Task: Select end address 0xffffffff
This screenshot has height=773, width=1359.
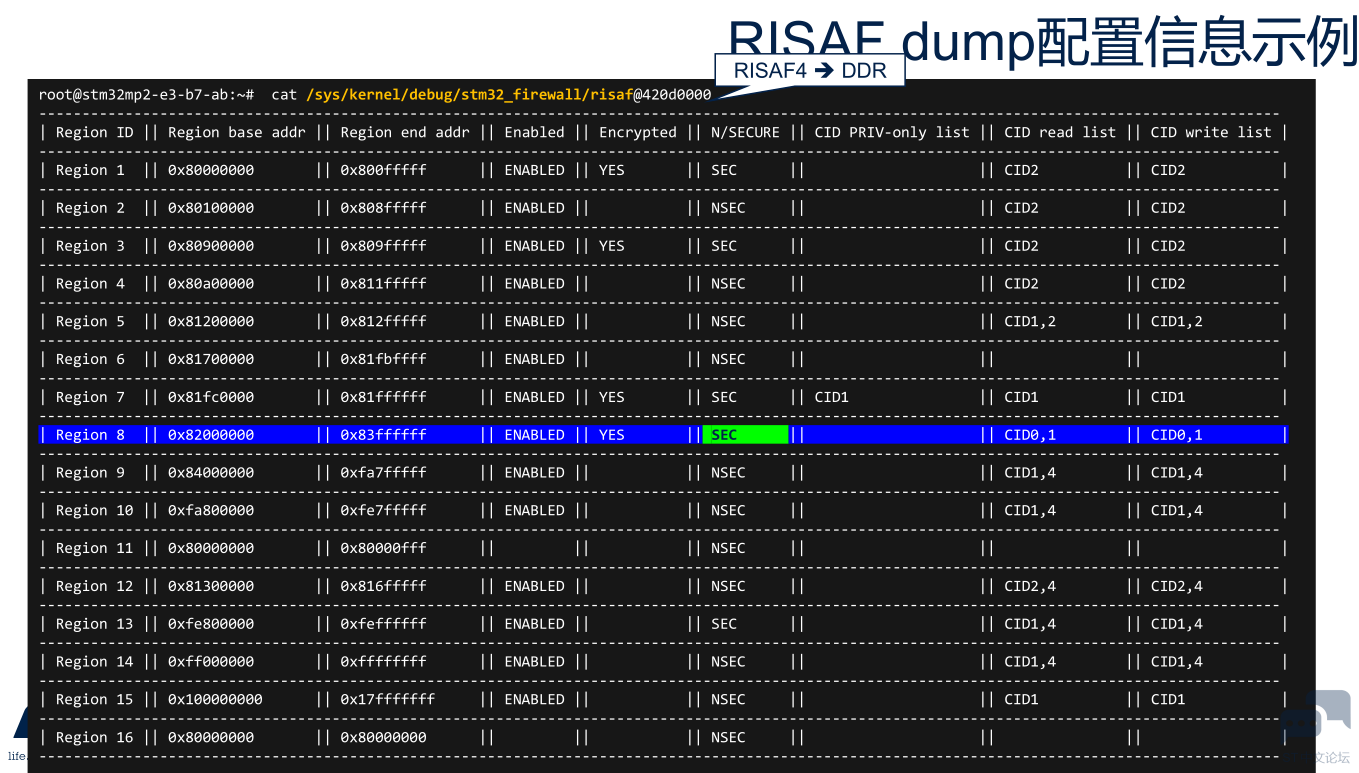Action: click(384, 662)
